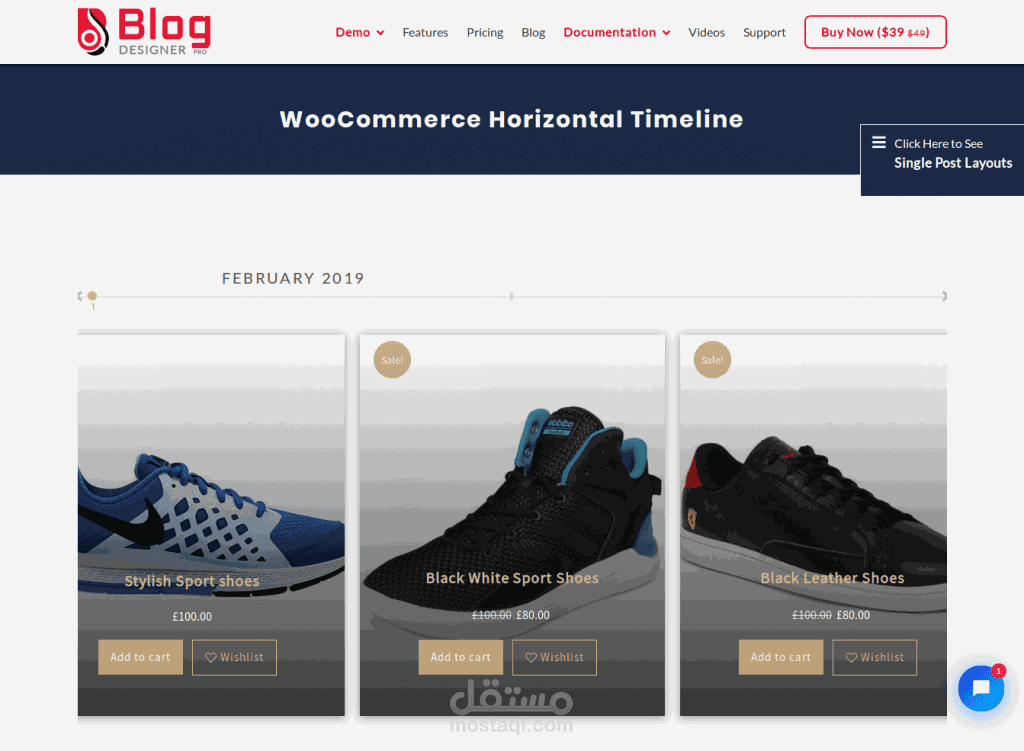Image resolution: width=1024 pixels, height=751 pixels.
Task: Add Black White Sport Shoes to Wishlist
Action: click(x=554, y=657)
